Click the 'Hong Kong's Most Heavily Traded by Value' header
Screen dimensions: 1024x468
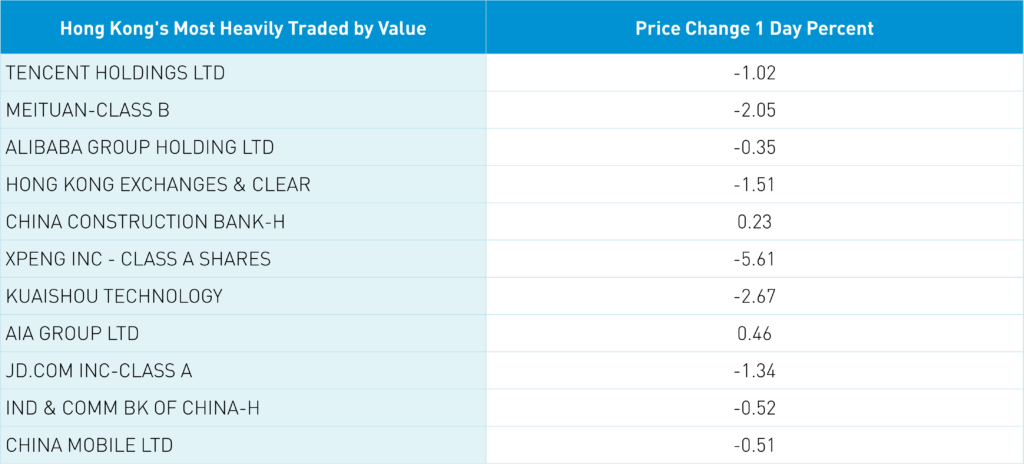pos(243,28)
